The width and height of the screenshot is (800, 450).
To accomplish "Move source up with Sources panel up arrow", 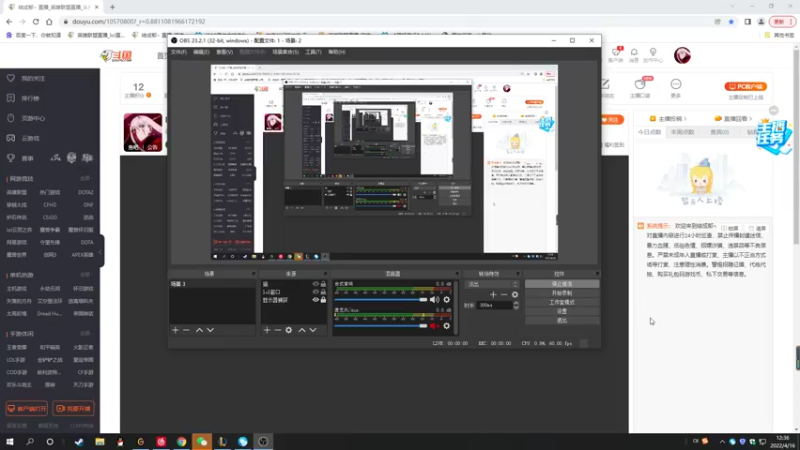I will [x=302, y=330].
